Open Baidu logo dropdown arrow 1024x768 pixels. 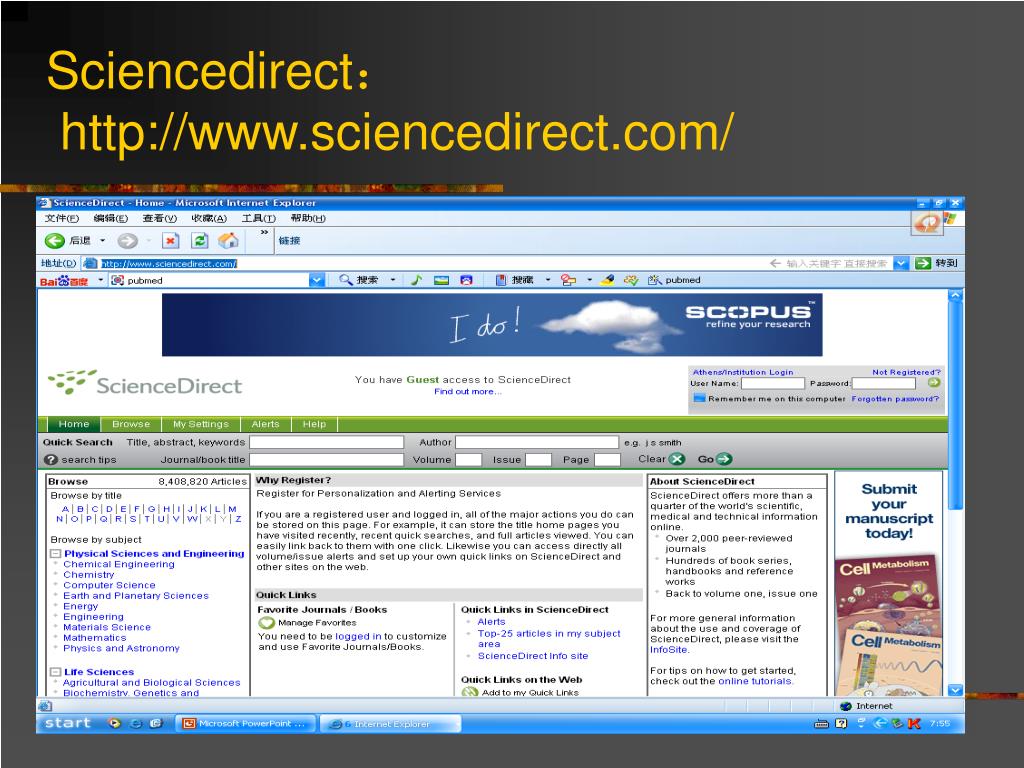click(101, 280)
